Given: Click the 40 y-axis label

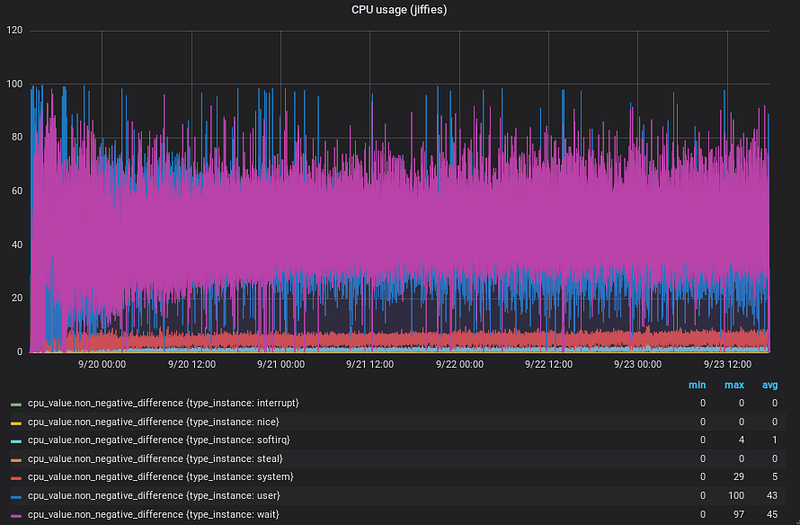Looking at the screenshot, I should tap(17, 244).
